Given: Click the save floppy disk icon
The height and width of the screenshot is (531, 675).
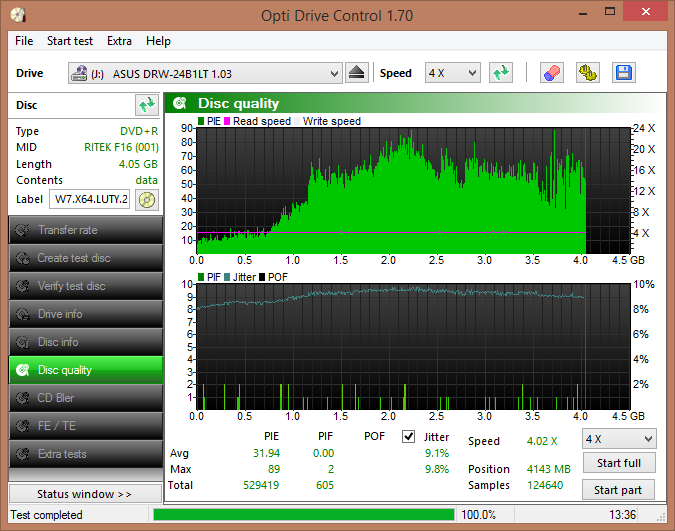Looking at the screenshot, I should point(624,73).
